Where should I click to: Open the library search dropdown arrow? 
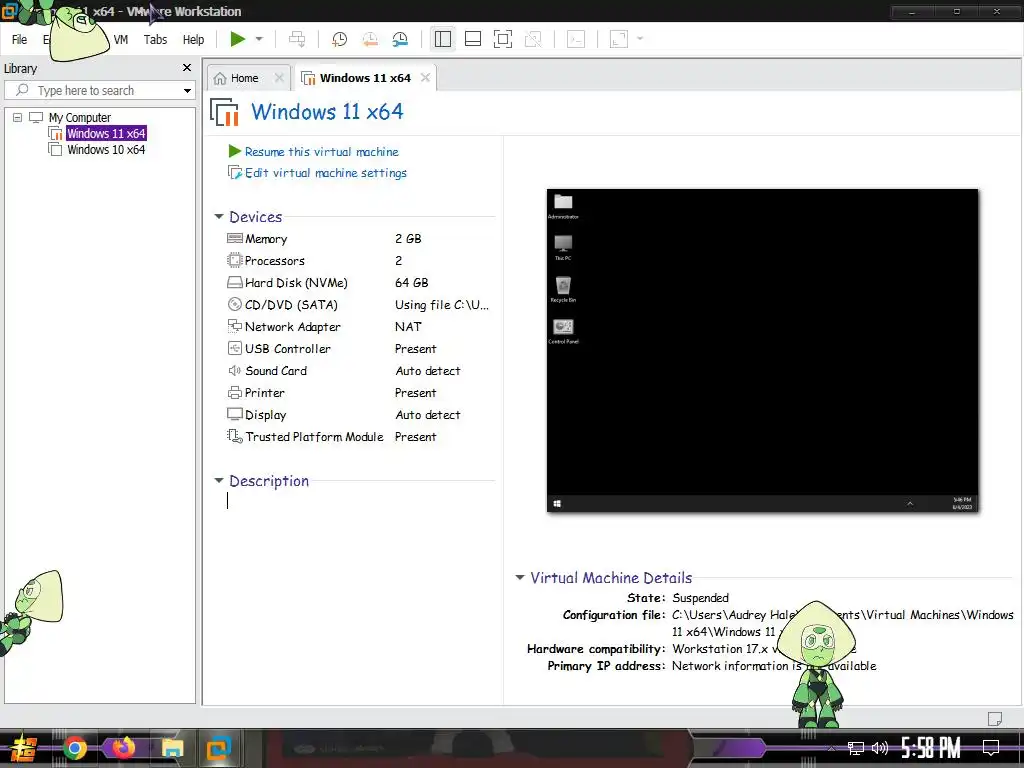pos(187,91)
